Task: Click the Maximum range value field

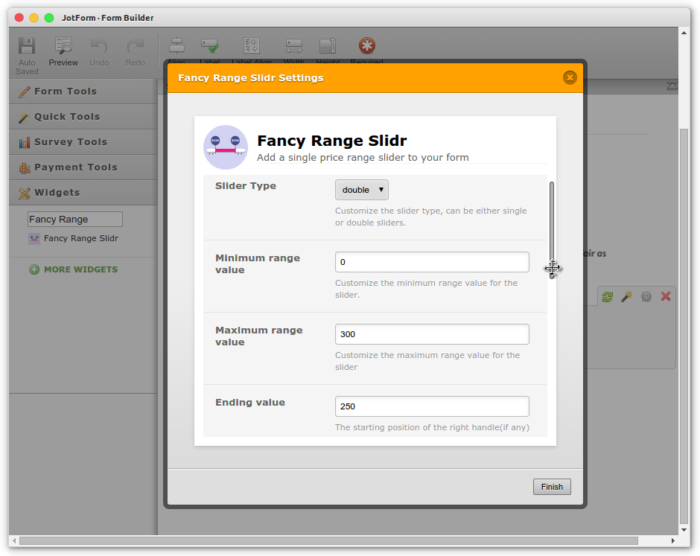Action: (x=432, y=334)
